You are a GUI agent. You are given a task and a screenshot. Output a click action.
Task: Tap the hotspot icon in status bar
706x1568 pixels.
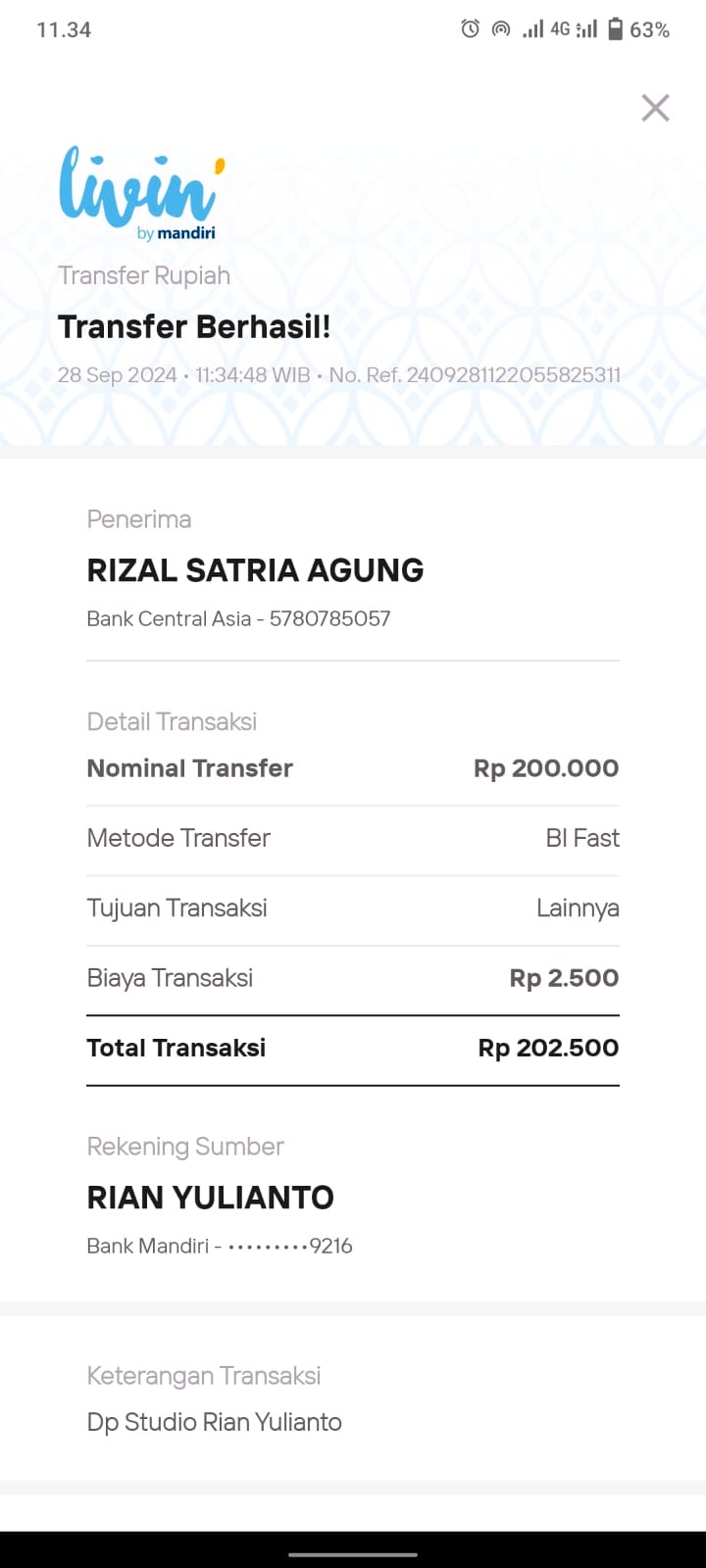click(x=501, y=29)
